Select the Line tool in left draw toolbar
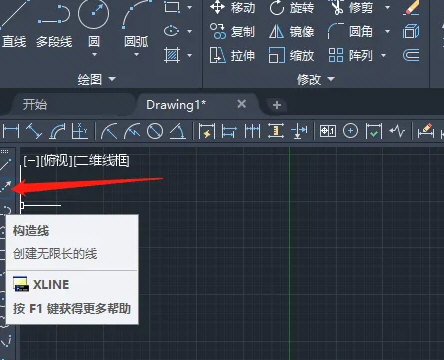This screenshot has width=444, height=360. point(7,164)
